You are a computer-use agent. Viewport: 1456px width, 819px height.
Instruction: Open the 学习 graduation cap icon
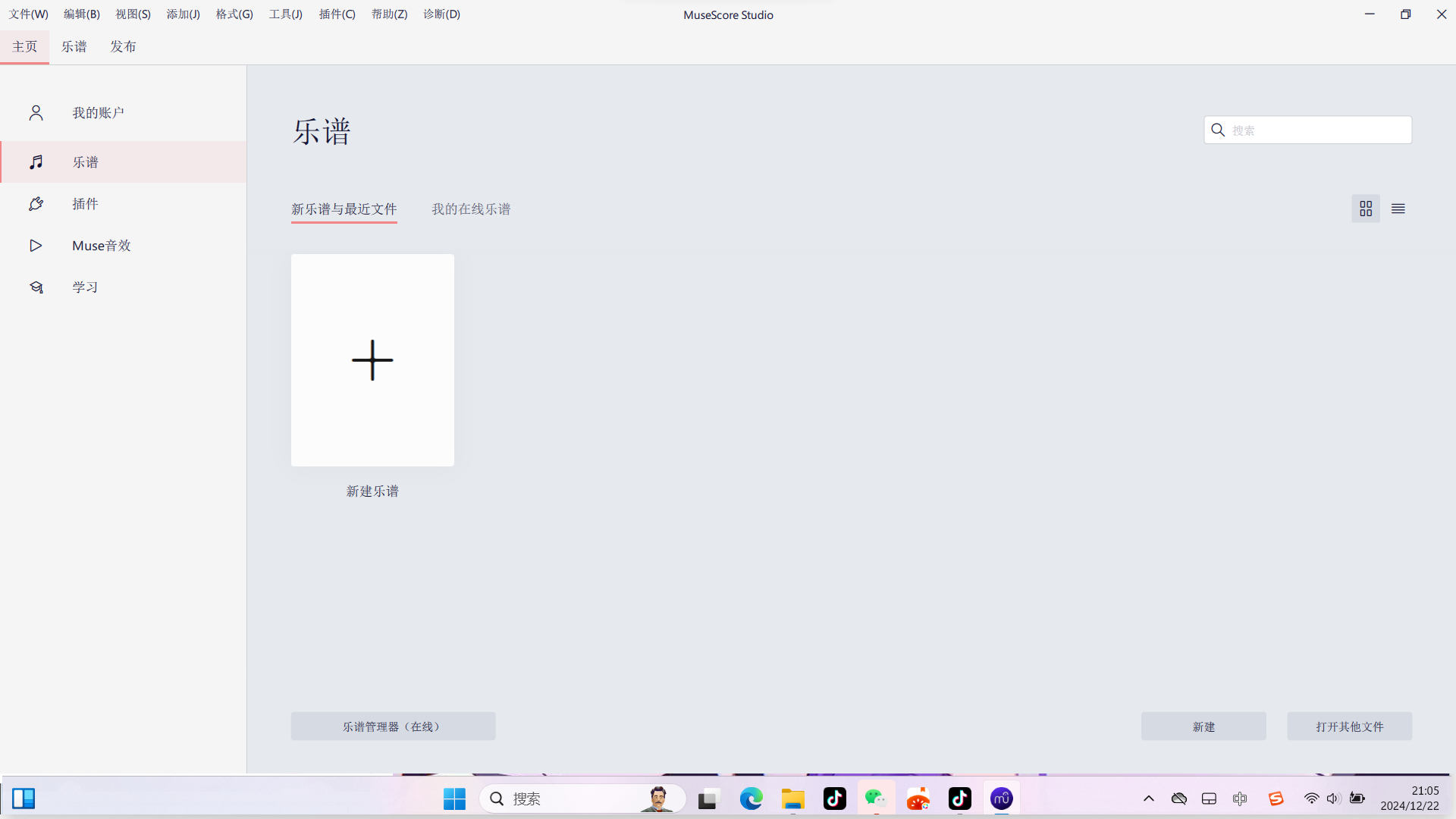pos(36,287)
